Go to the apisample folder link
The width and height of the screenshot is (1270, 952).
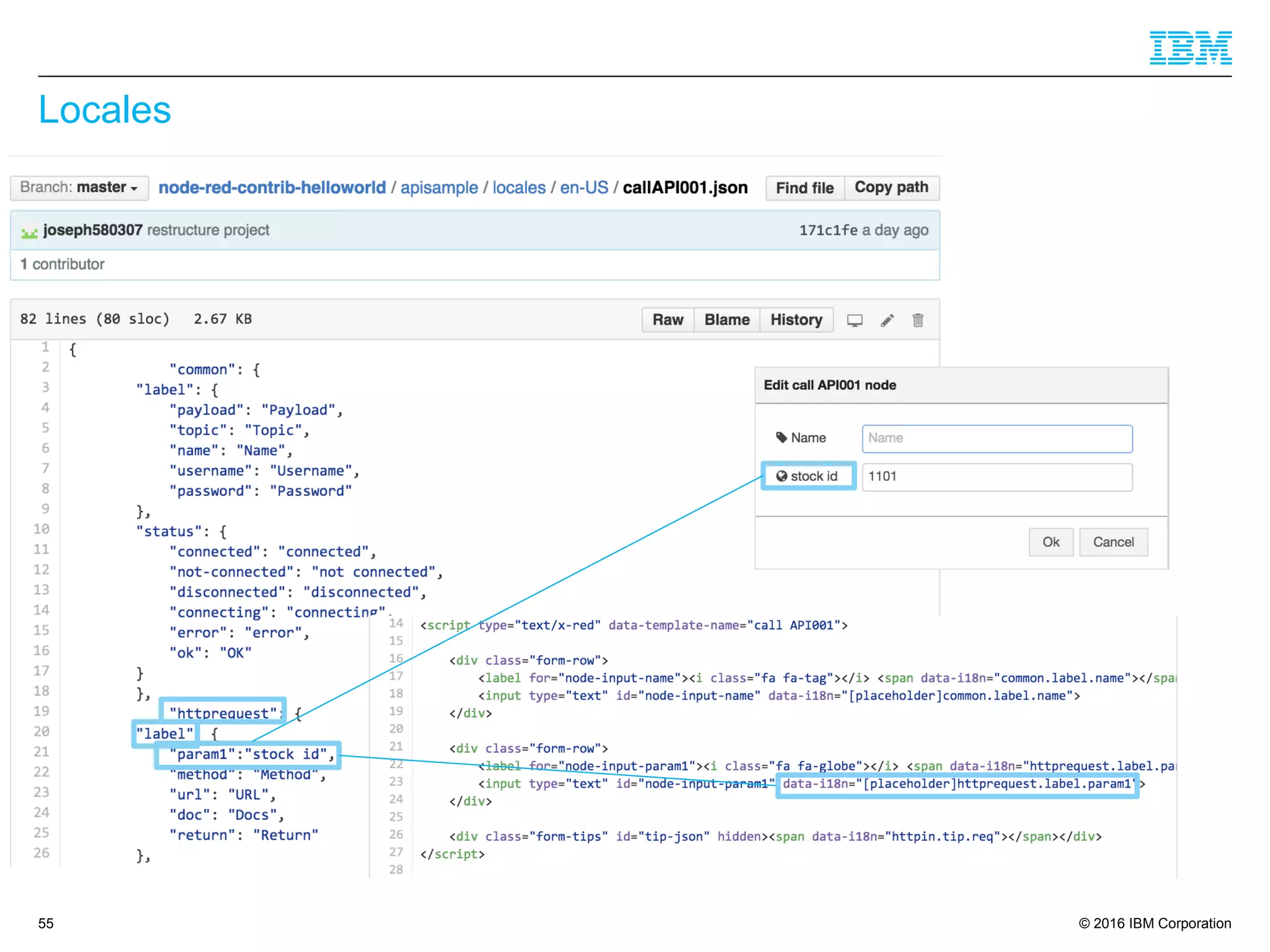tap(439, 188)
